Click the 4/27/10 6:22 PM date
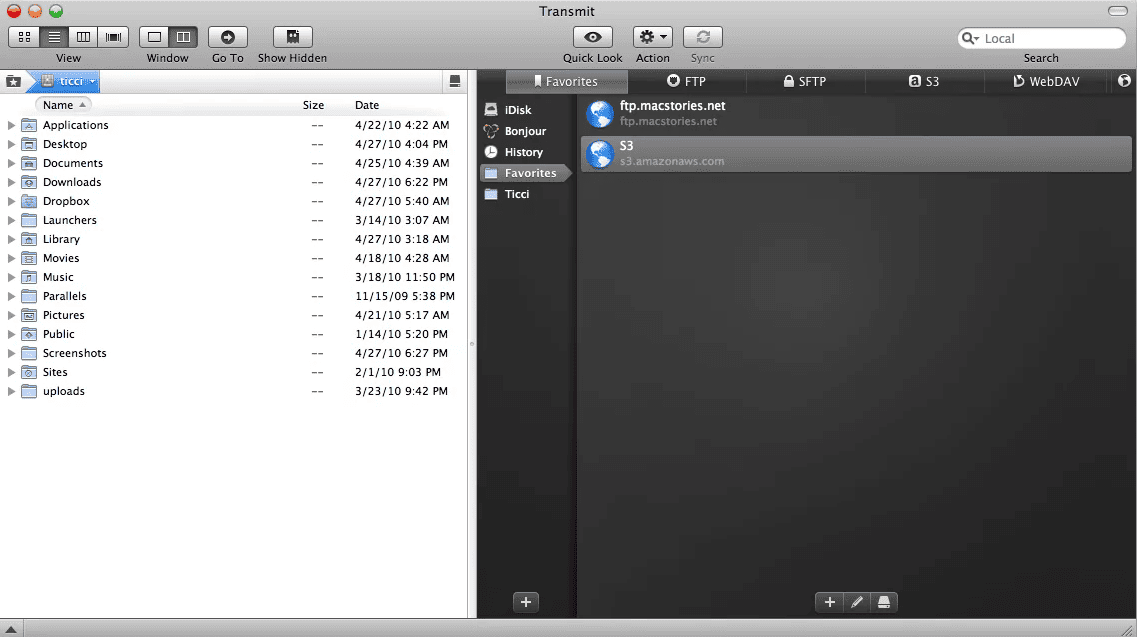The width and height of the screenshot is (1137, 637). [x=401, y=182]
